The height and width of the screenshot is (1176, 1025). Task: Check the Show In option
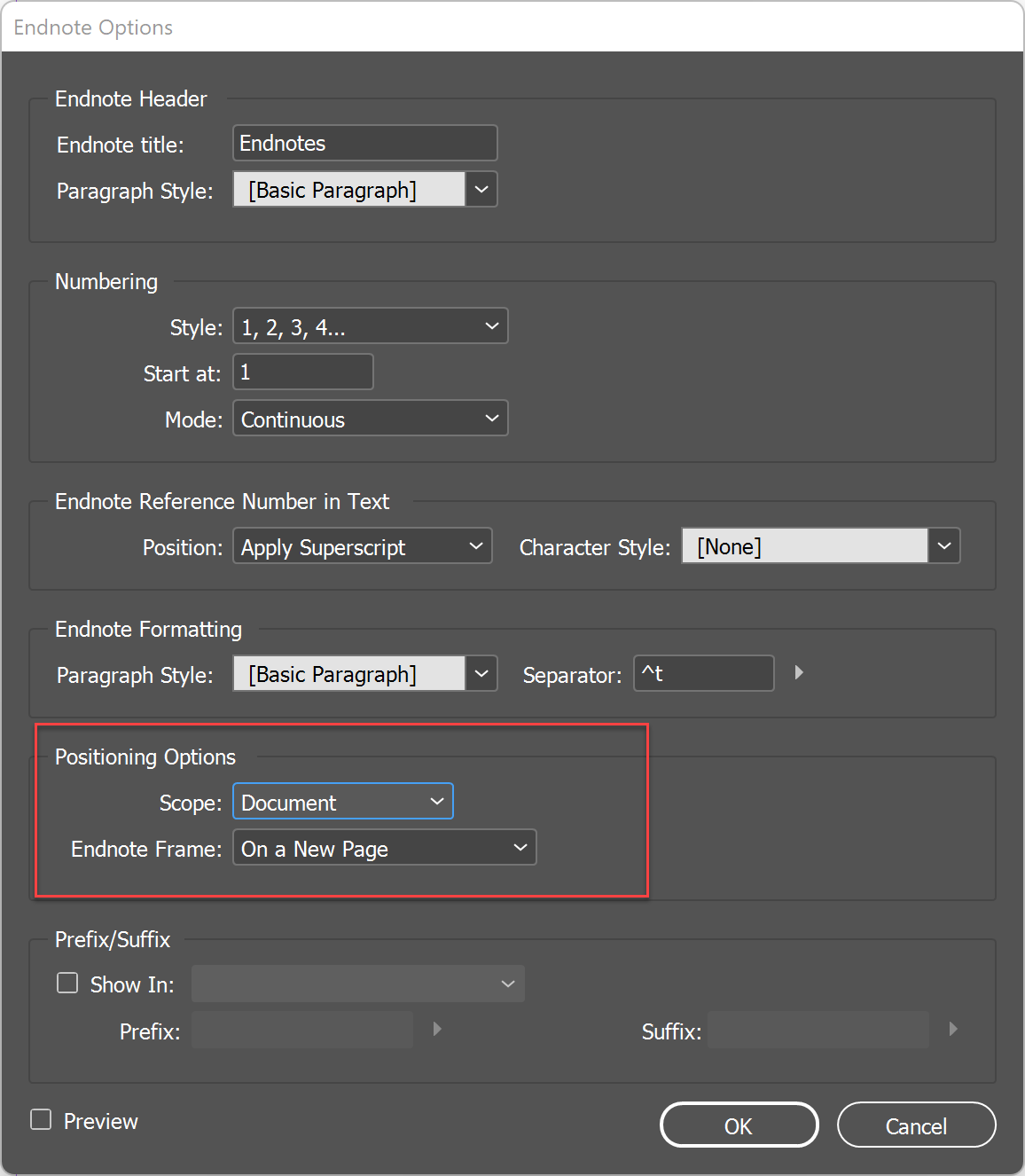point(67,983)
